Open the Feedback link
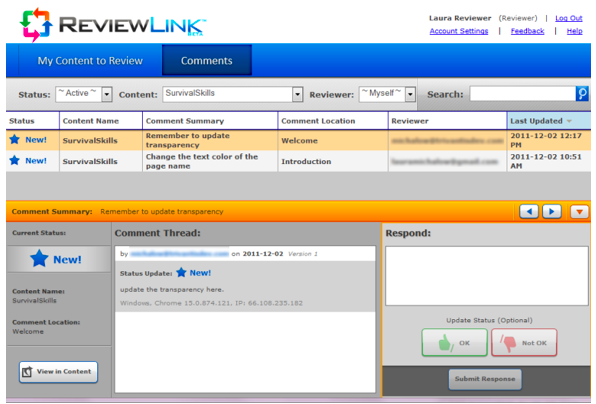Viewport: 596px width, 404px height. (x=527, y=31)
